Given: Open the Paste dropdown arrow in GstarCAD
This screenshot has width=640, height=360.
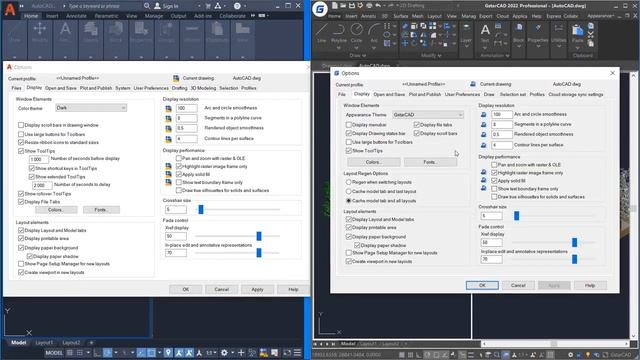Looking at the screenshot, I should click(578, 47).
